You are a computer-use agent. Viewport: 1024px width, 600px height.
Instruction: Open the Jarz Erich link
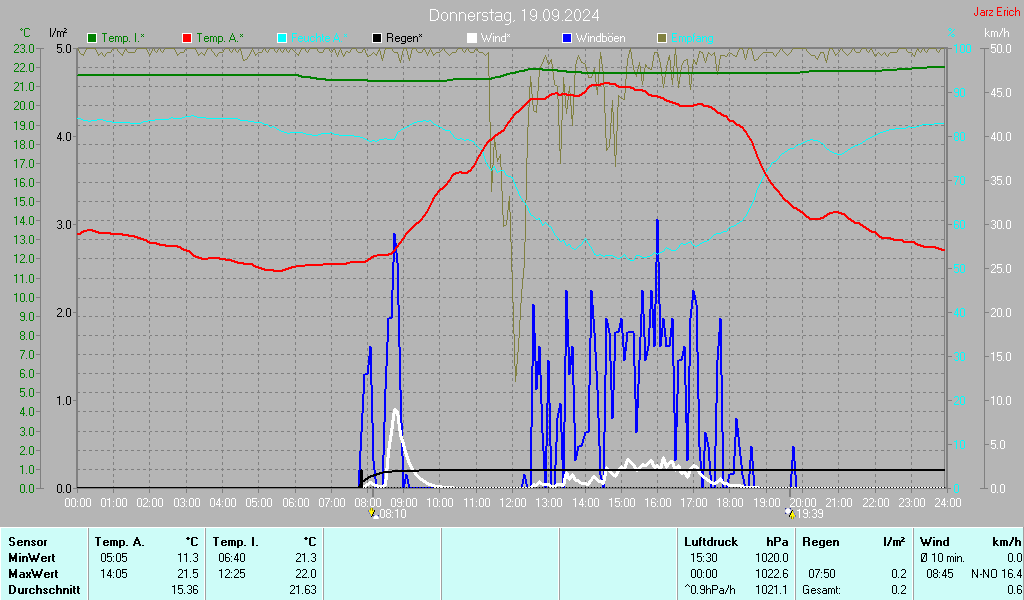996,13
